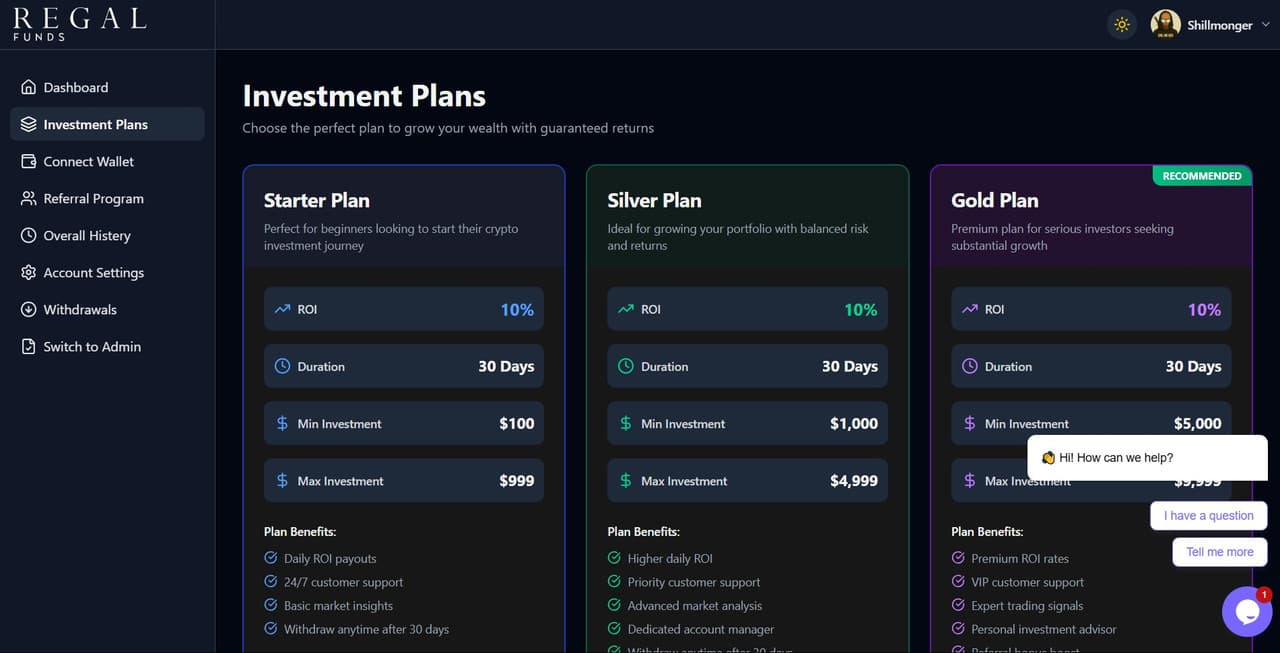The height and width of the screenshot is (653, 1280).
Task: Click the ROI trend icon on Starter Plan
Action: (281, 309)
